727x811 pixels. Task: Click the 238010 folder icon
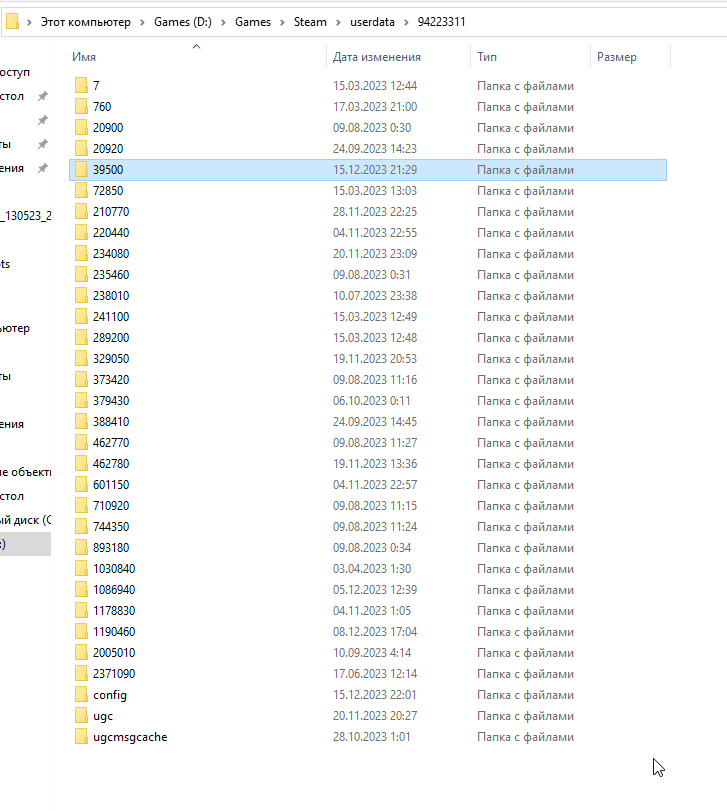(x=81, y=295)
